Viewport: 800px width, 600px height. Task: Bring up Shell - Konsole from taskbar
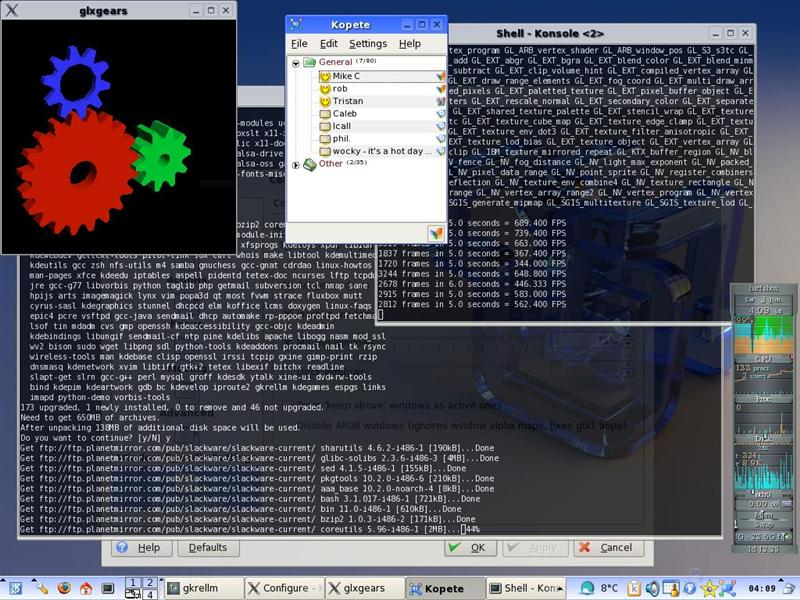point(526,588)
